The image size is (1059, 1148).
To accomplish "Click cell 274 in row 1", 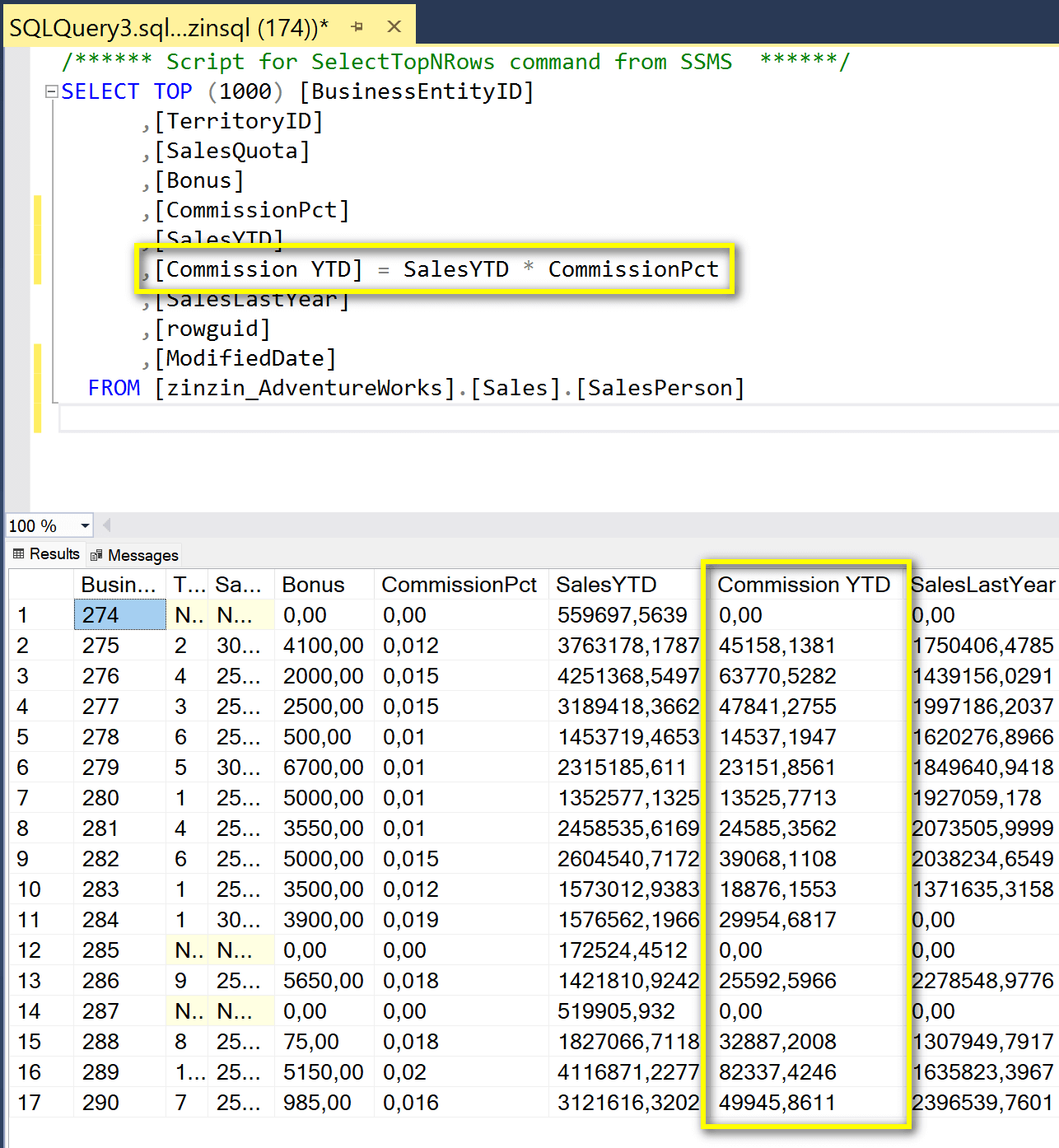I will click(120, 615).
